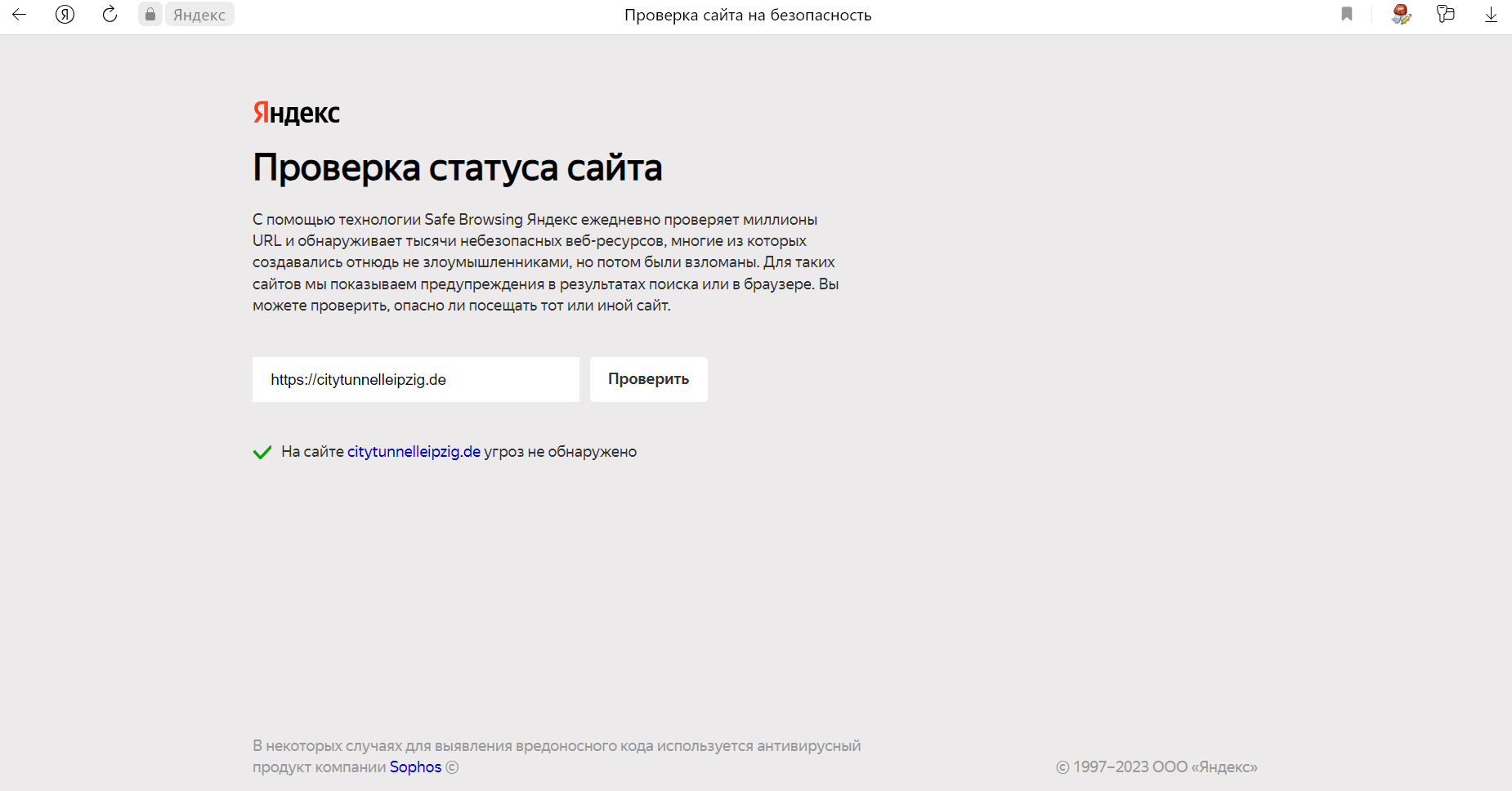Screen dimensions: 1512x791
Task: Bookmark this page with the bookmark icon
Action: click(1347, 15)
